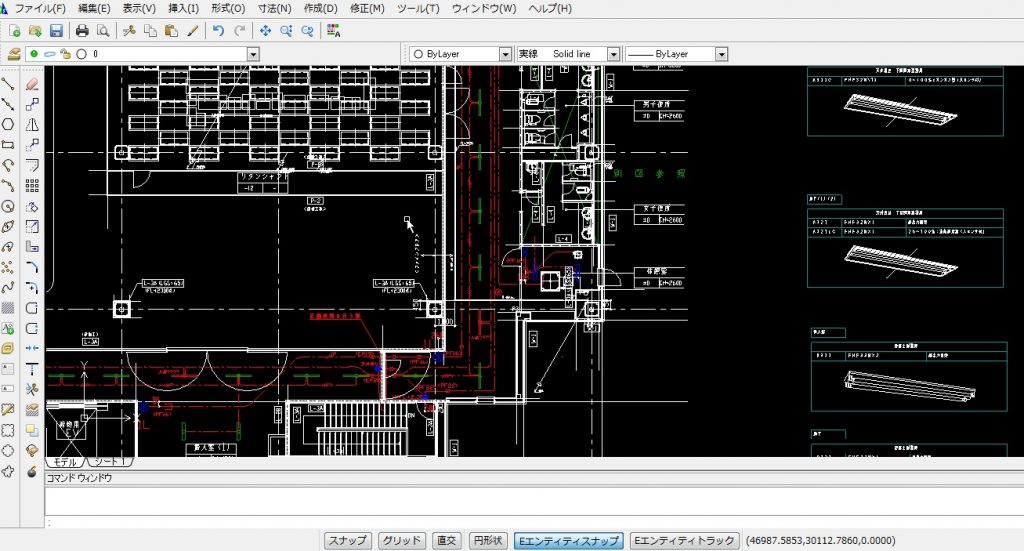1024x551 pixels.
Task: Open the 寸法(N) dimension menu
Action: (274, 9)
